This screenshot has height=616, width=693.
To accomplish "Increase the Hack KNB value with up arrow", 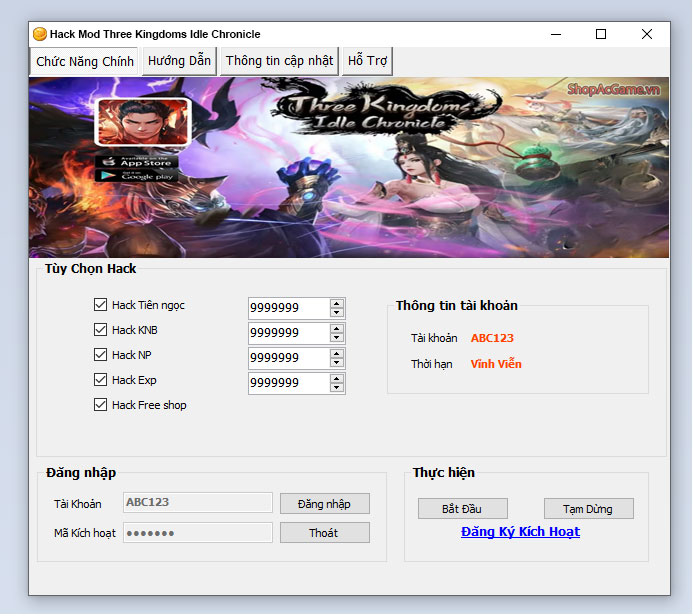I will [x=337, y=329].
